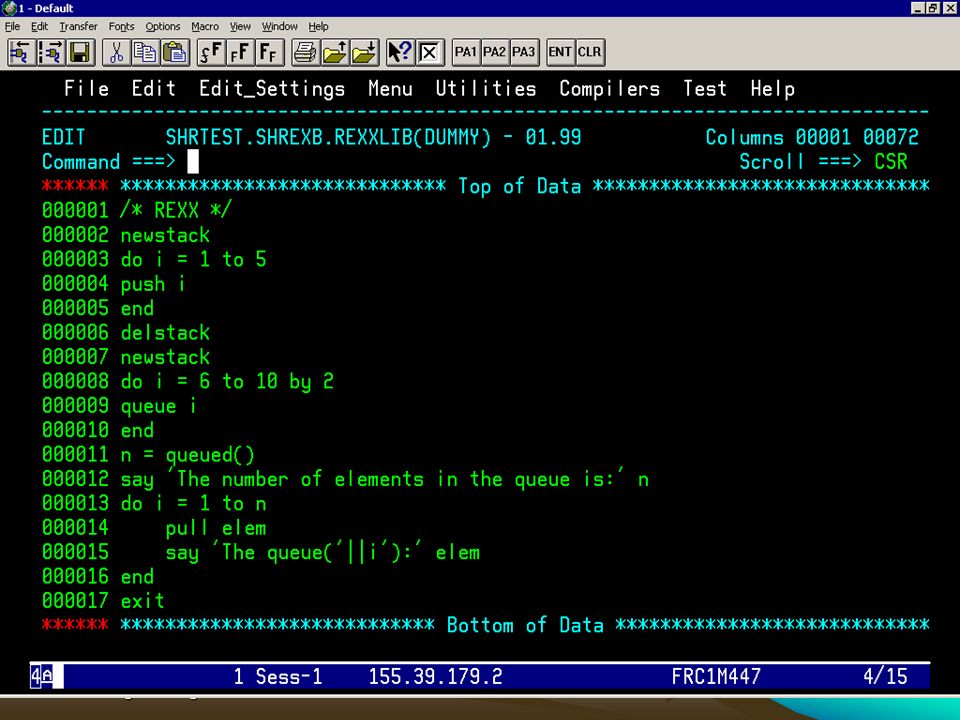Click the ENT enter key button
Screen dimensions: 960x720
pyautogui.click(x=560, y=52)
